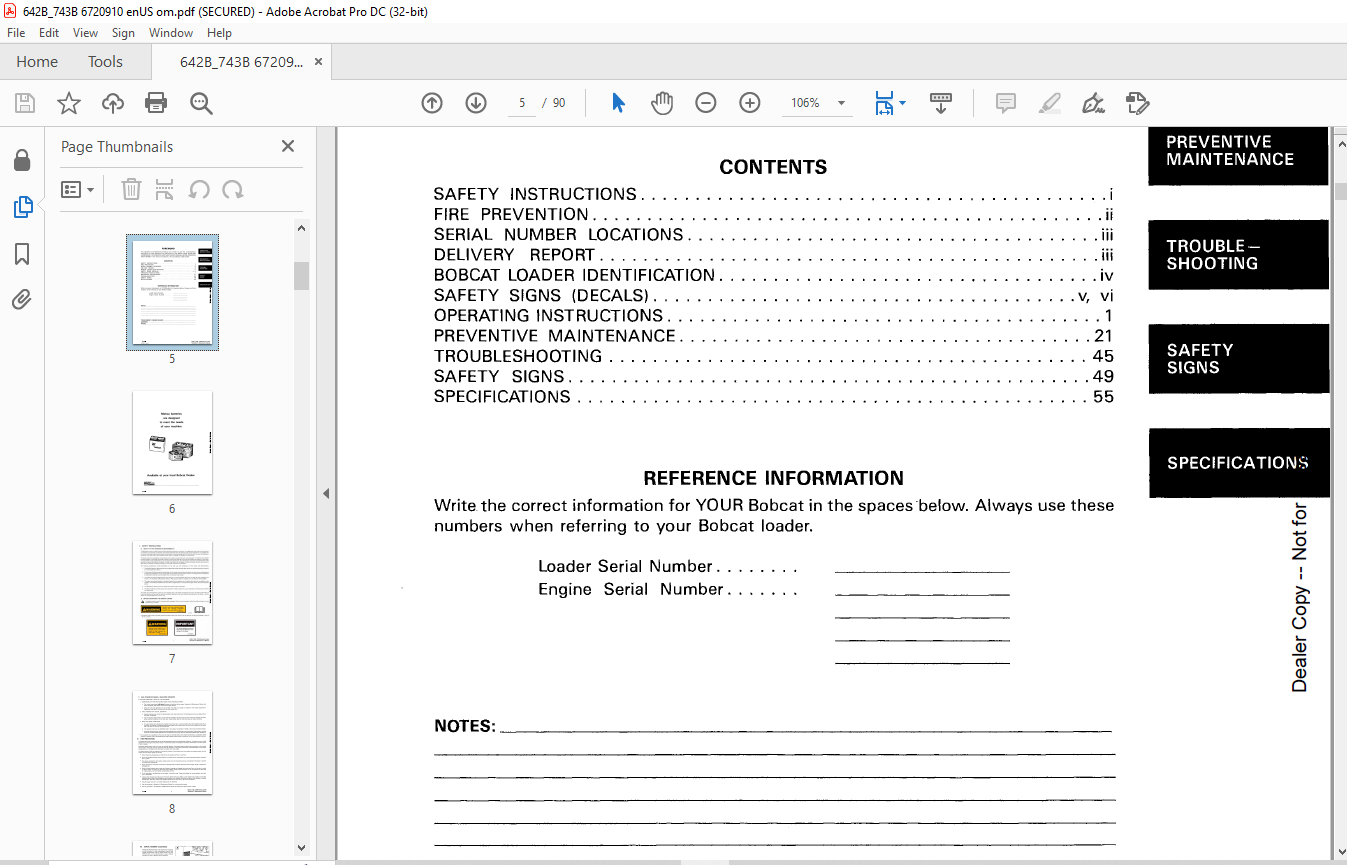Click thumbnails panel scroll down arrow
The width and height of the screenshot is (1347, 865).
coord(301,848)
